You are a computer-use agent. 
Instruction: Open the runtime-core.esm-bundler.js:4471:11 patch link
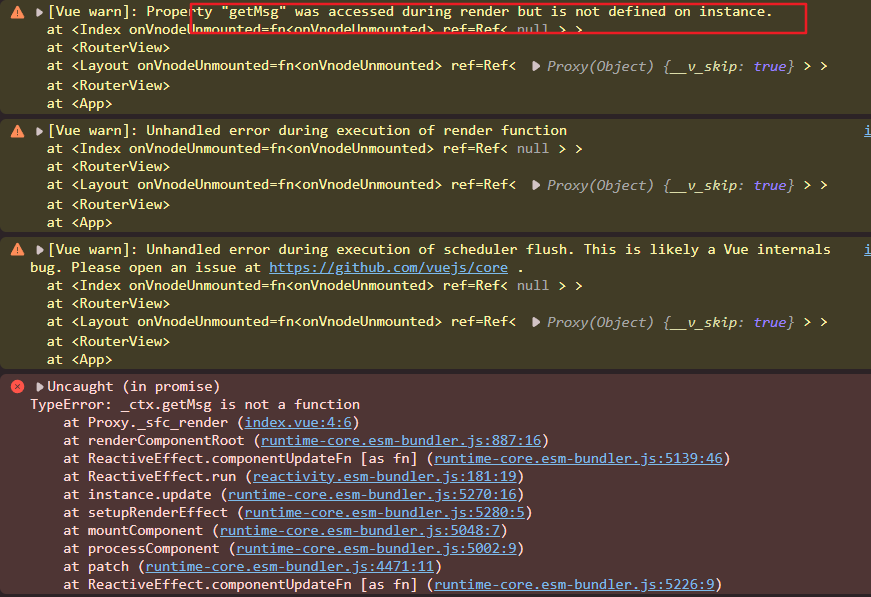pyautogui.click(x=289, y=567)
